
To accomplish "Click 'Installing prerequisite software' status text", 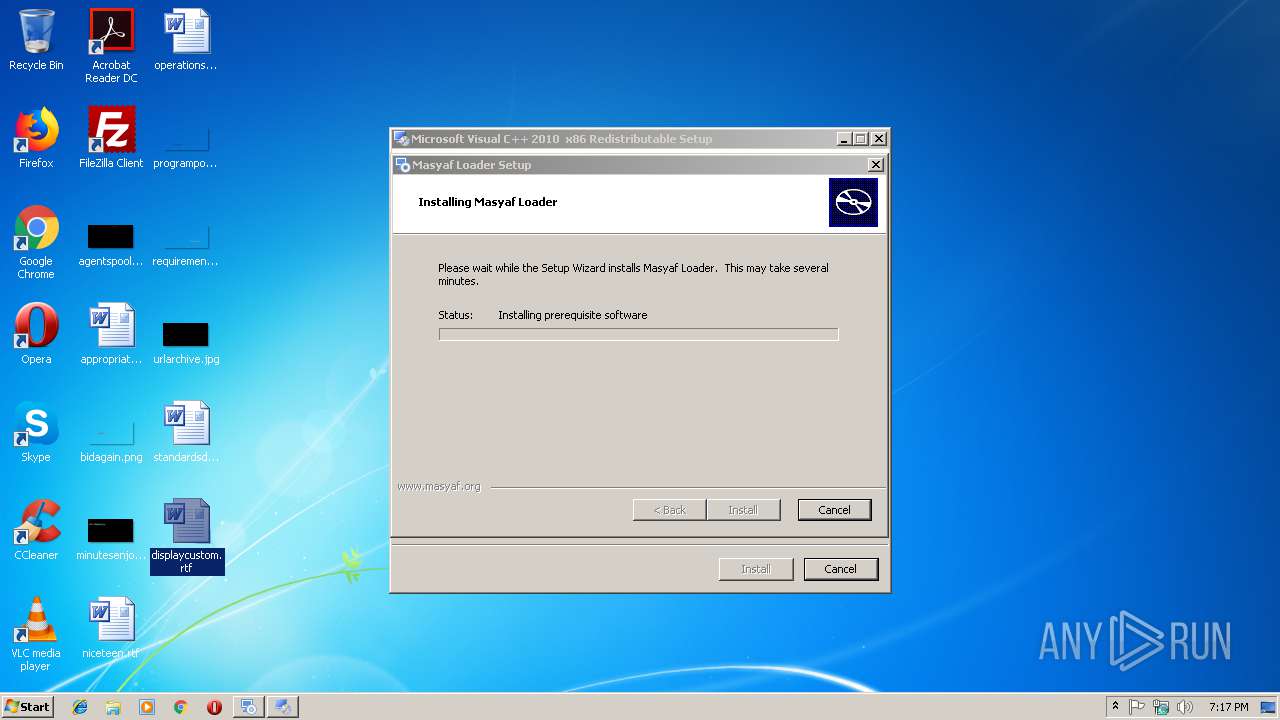I will [x=573, y=315].
